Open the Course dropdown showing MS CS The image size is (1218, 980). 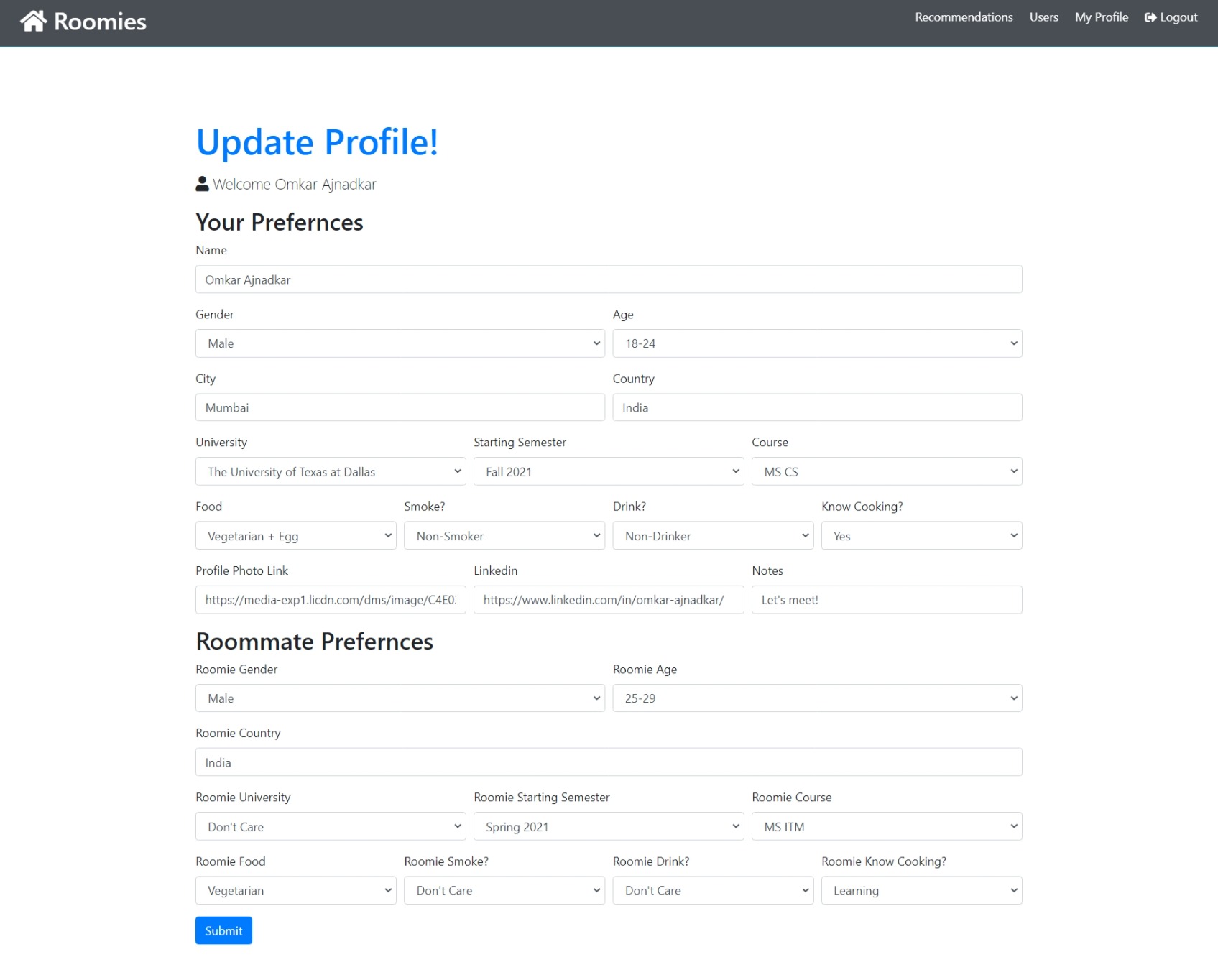[x=887, y=471]
